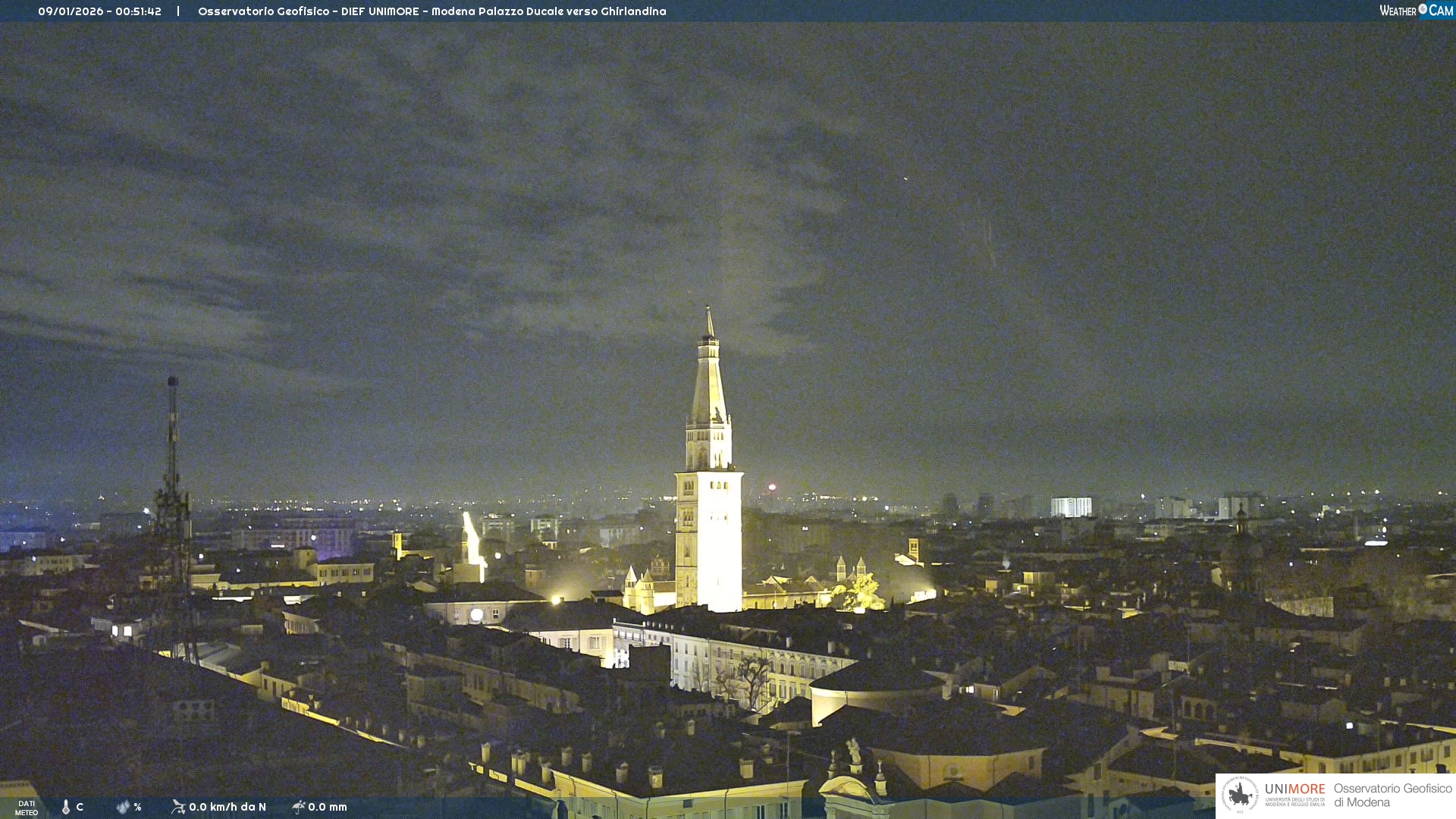This screenshot has height=819, width=1456.
Task: Click the WeatherCam logo
Action: [1415, 11]
